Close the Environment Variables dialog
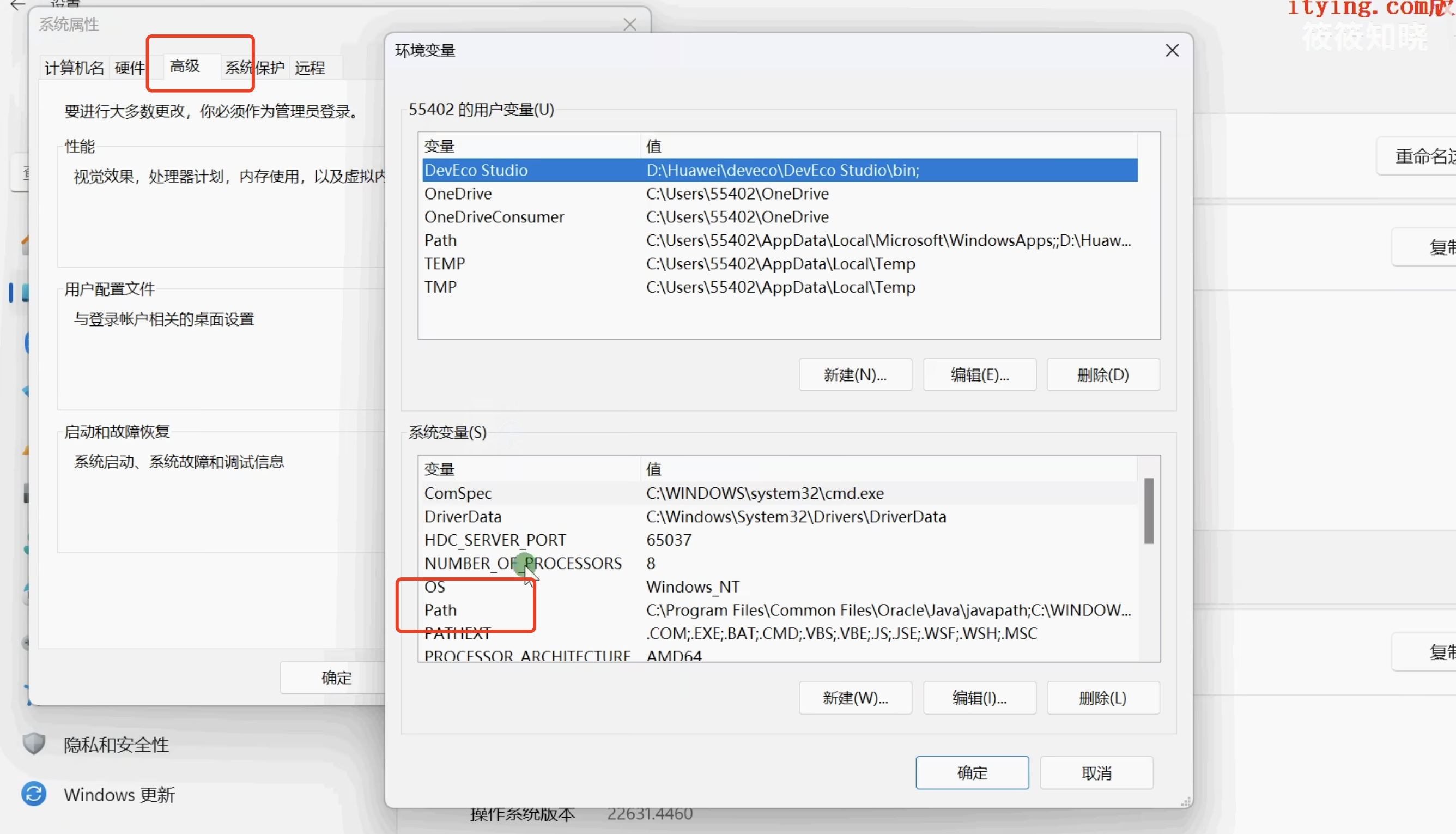This screenshot has height=834, width=1456. tap(1172, 50)
